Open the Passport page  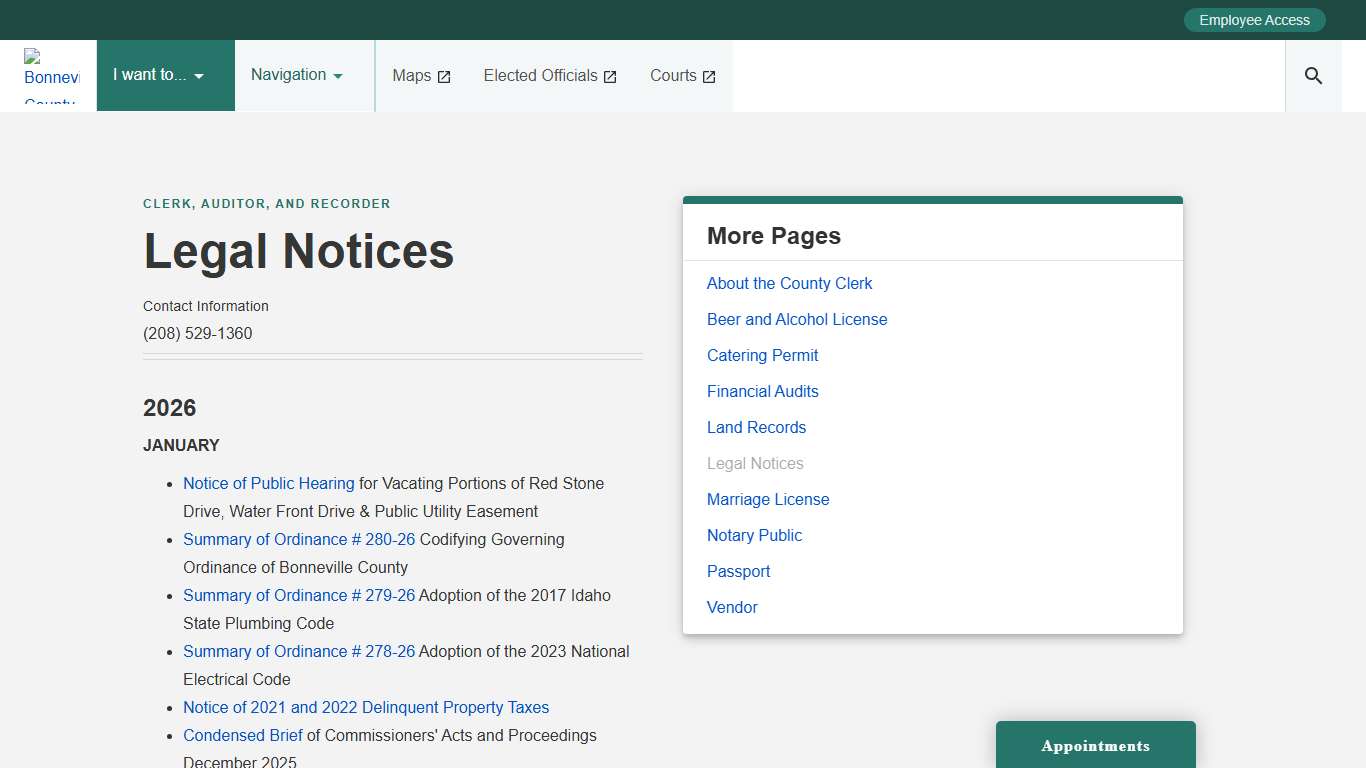click(x=738, y=571)
